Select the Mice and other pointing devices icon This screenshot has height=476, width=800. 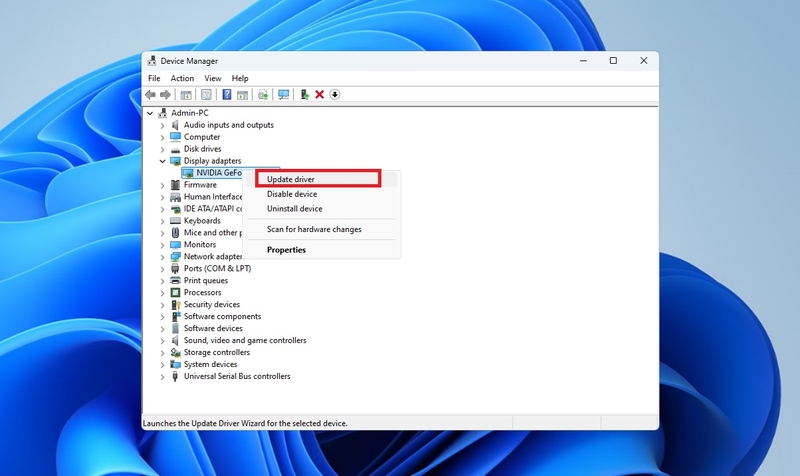[x=175, y=233]
